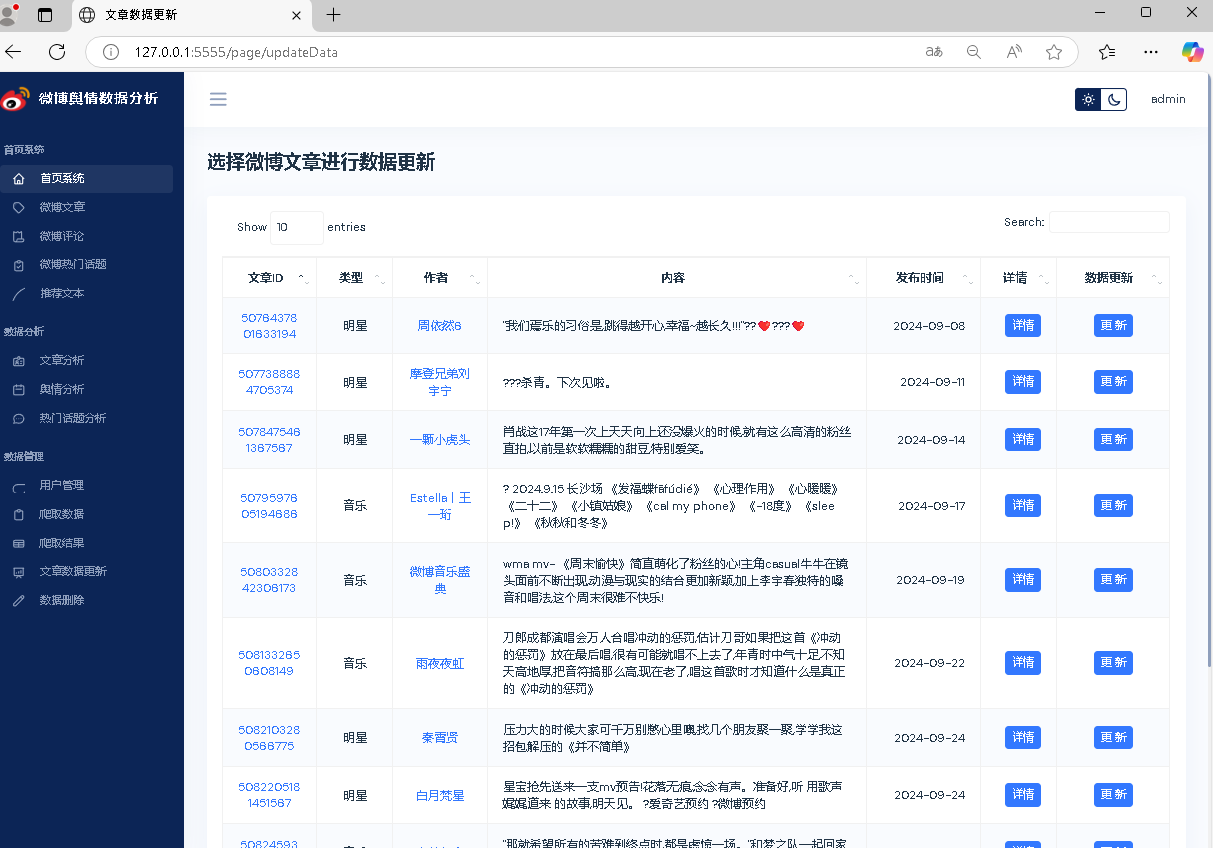
Task: Click the home icon beside 首页系统
Action: 18,179
